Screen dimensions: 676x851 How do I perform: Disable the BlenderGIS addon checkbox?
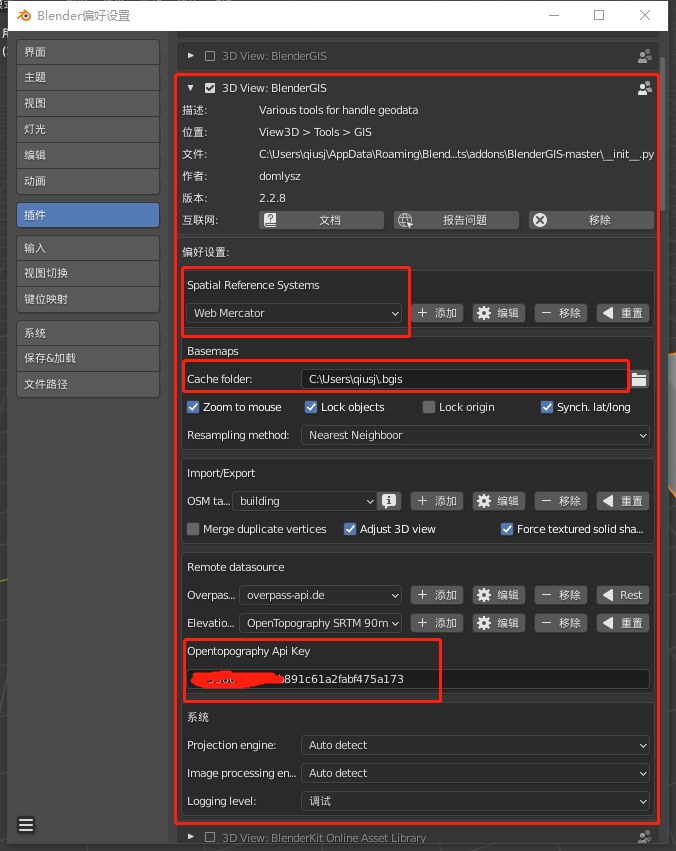[210, 88]
